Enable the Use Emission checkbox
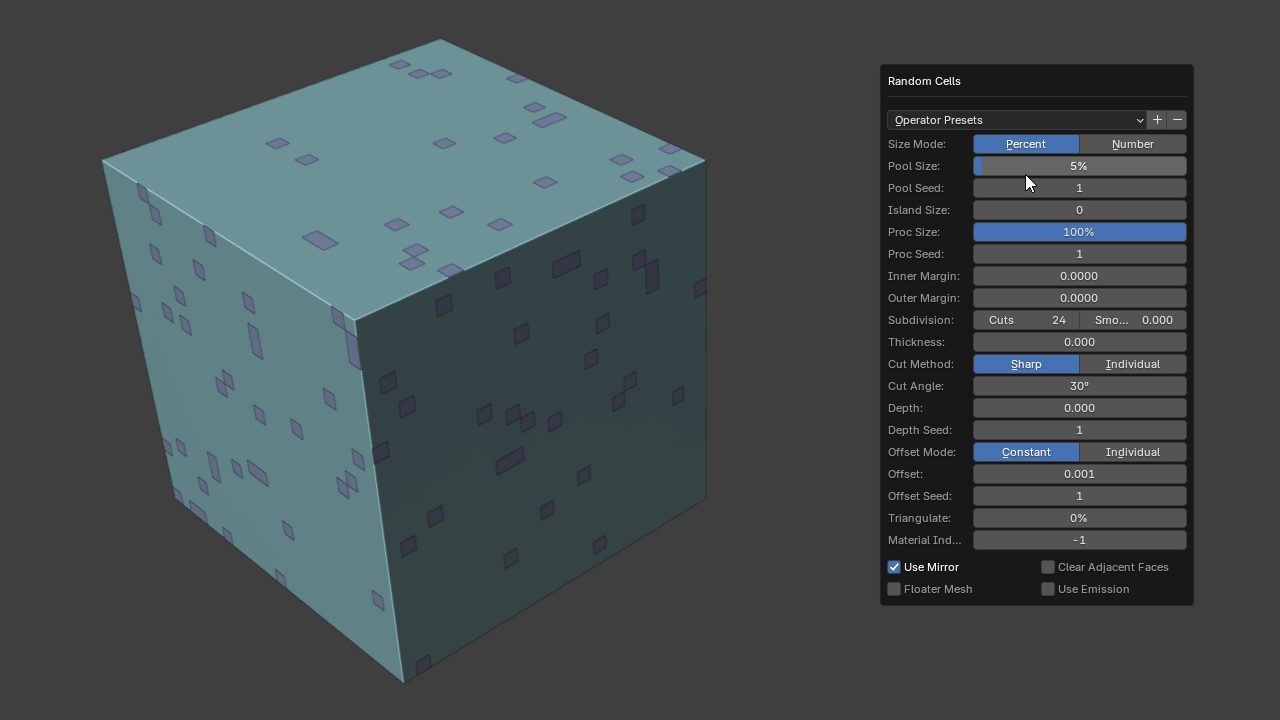 [1048, 589]
